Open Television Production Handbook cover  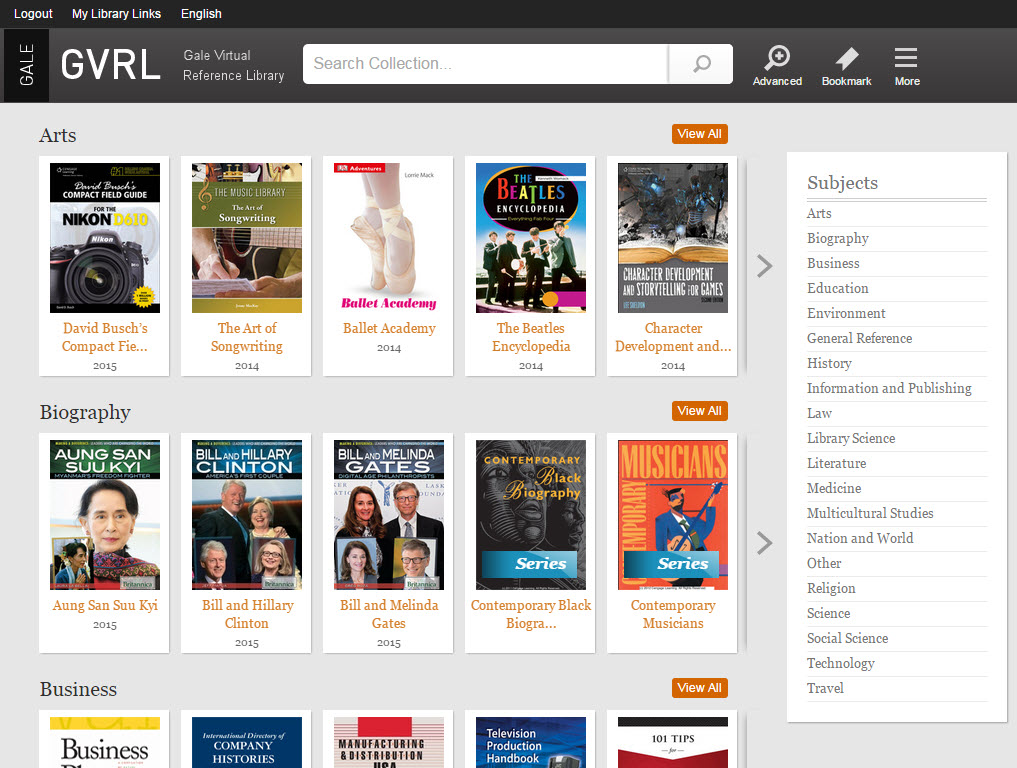531,743
